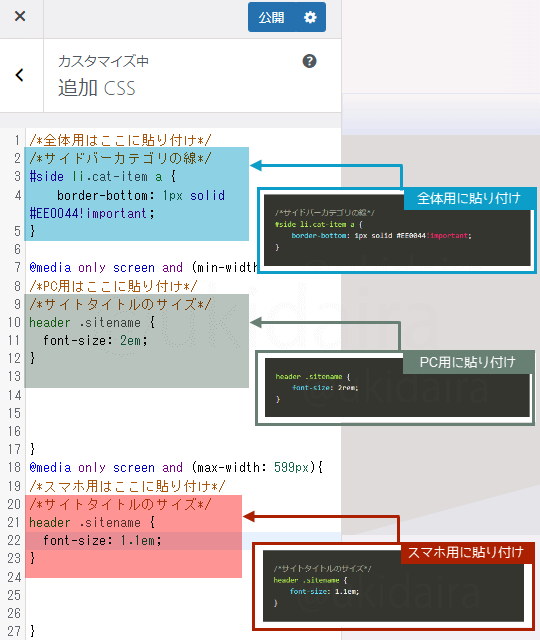540x640 pixels.
Task: Click the closing brace on line 27
Action: [x=33, y=631]
